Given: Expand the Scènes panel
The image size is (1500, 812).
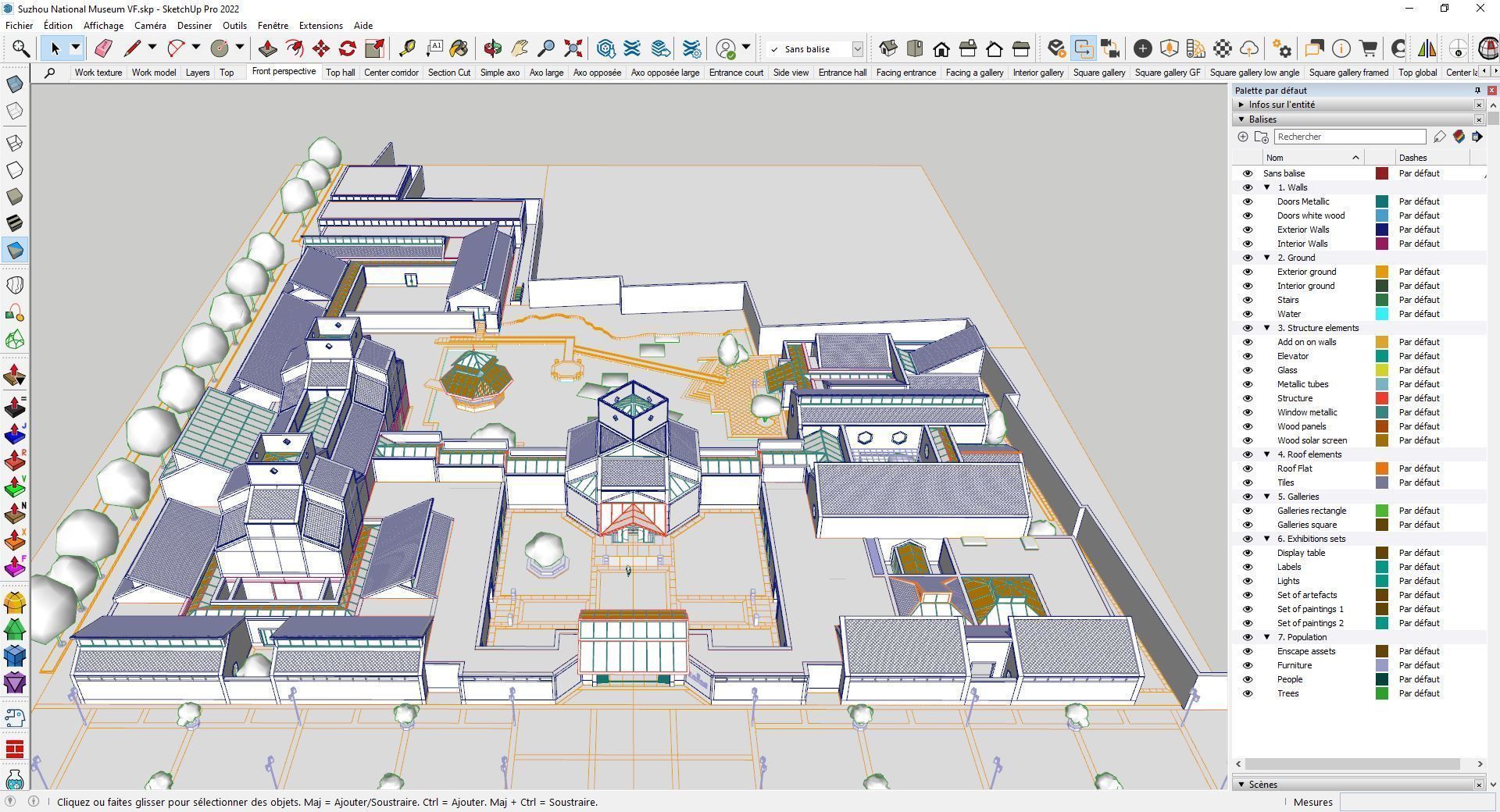Looking at the screenshot, I should 1241,785.
